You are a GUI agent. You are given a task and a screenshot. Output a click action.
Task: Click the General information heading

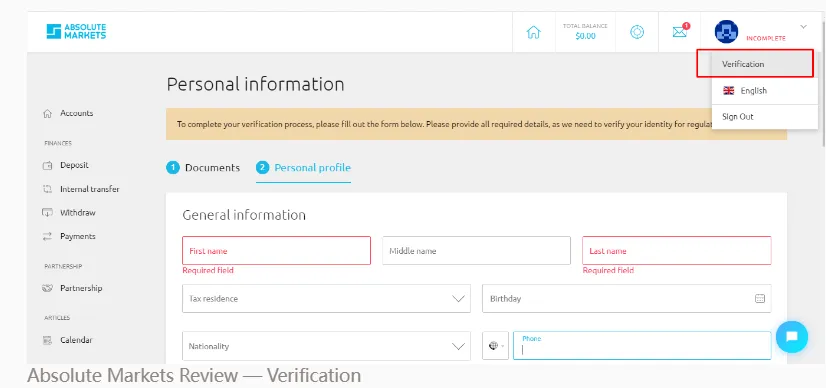point(244,215)
